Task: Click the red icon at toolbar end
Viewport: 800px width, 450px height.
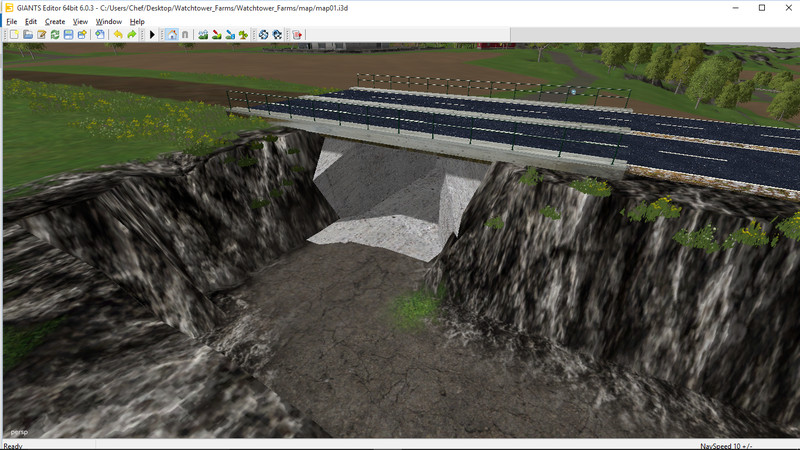Action: [297, 35]
